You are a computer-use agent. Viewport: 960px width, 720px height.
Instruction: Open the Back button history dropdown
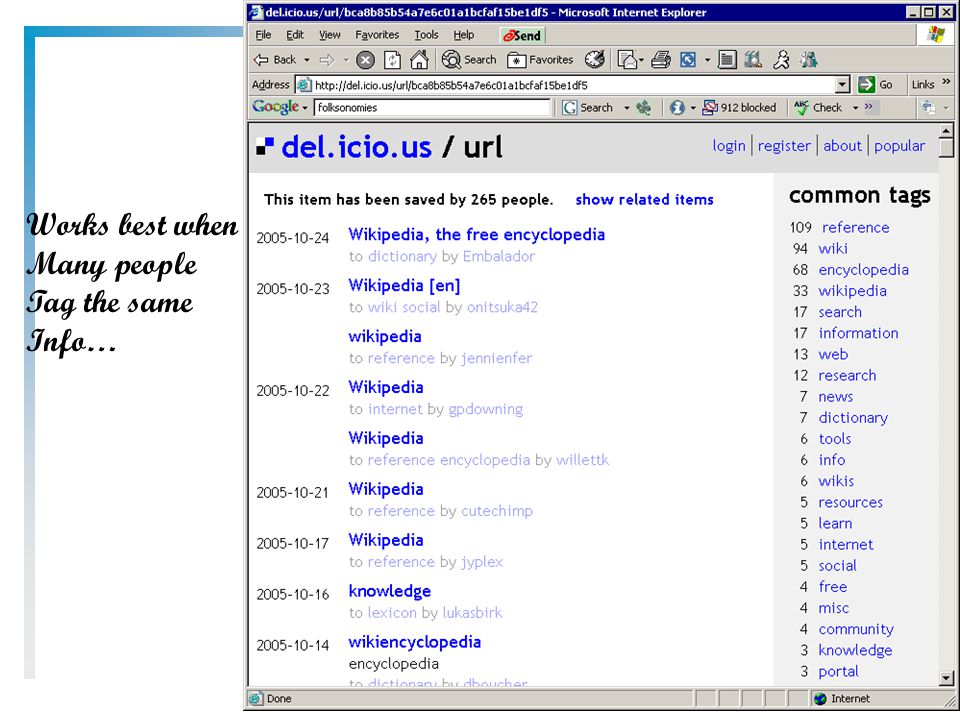tap(307, 60)
